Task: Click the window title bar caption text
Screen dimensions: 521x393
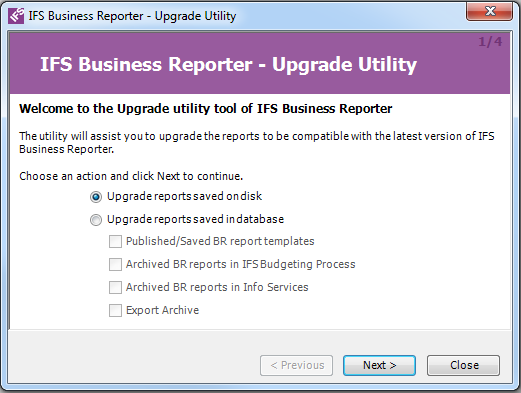Action: click(132, 16)
